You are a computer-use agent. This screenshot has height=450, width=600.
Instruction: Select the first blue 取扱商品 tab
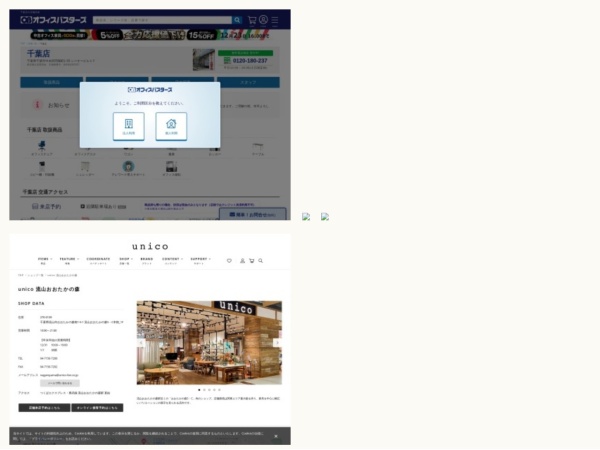[x=51, y=82]
